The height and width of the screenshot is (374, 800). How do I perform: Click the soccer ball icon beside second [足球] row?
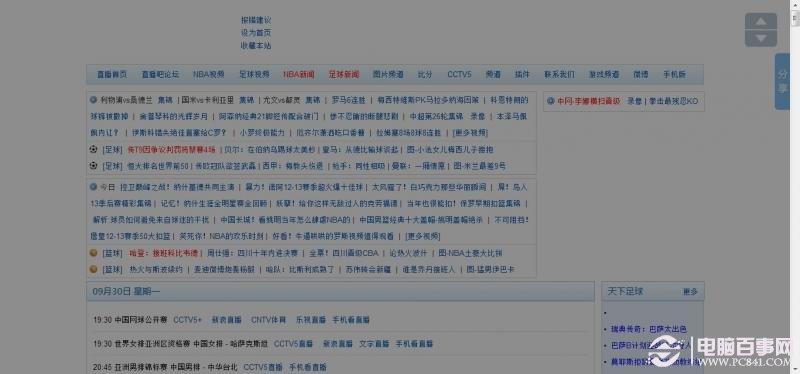[93, 166]
